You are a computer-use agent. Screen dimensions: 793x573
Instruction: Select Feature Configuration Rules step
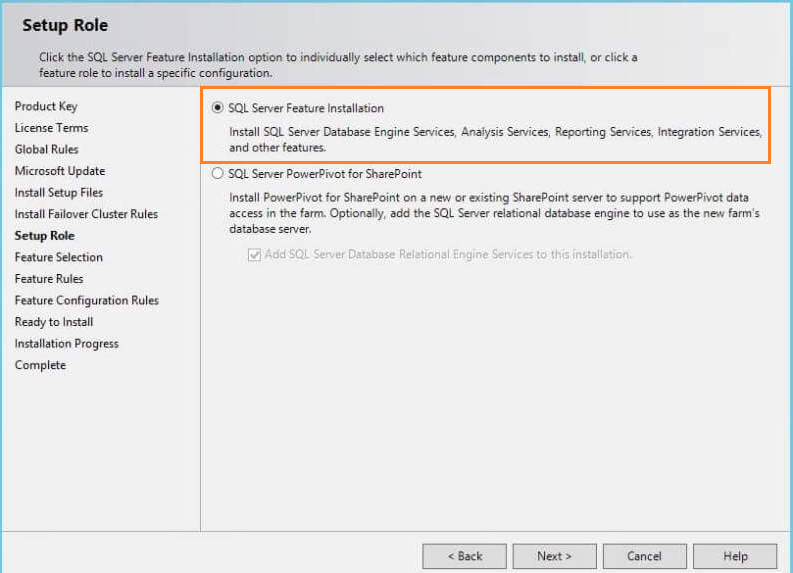[87, 300]
